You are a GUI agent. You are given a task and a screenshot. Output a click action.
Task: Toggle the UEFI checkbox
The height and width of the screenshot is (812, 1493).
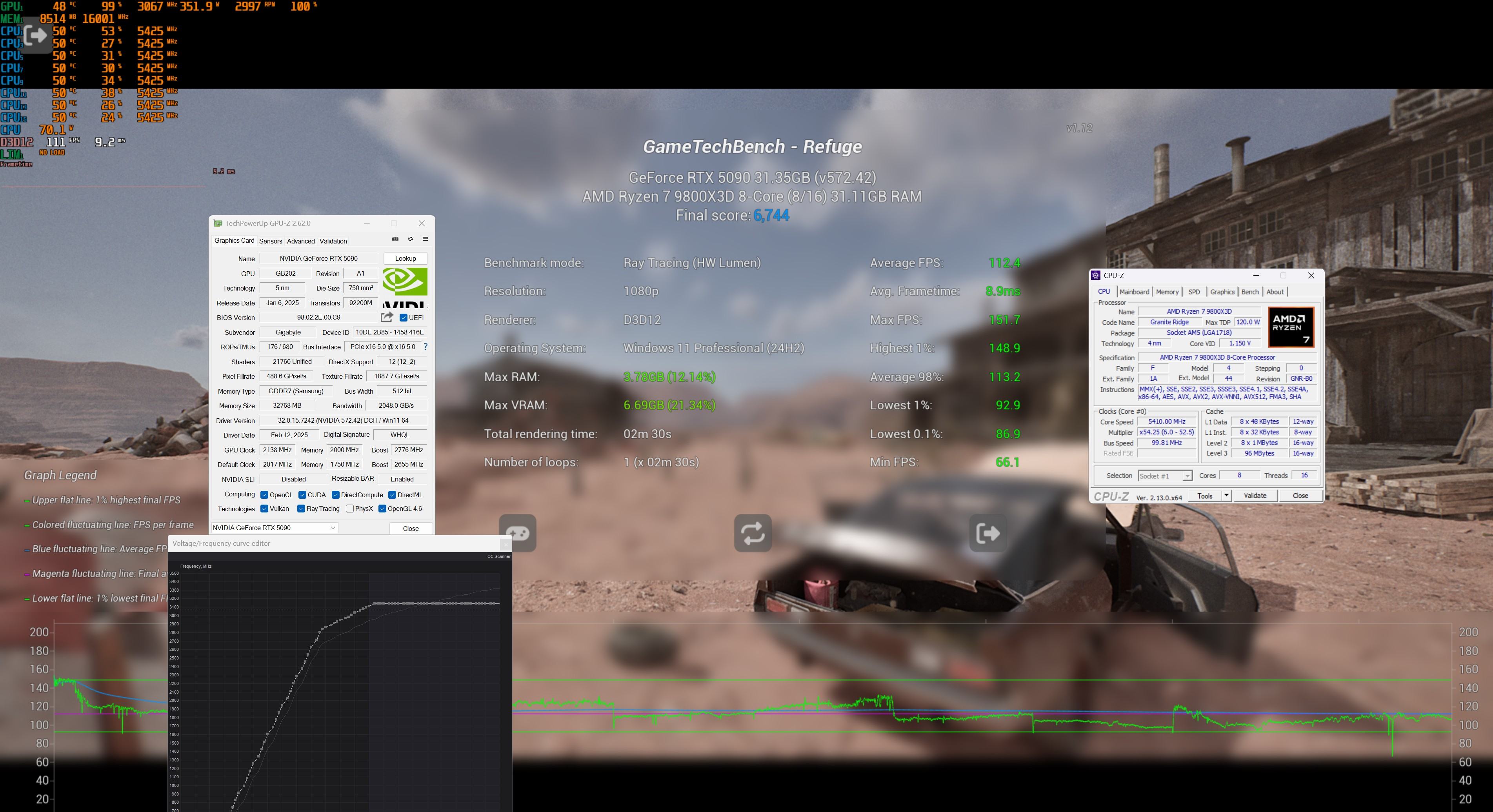coord(404,318)
